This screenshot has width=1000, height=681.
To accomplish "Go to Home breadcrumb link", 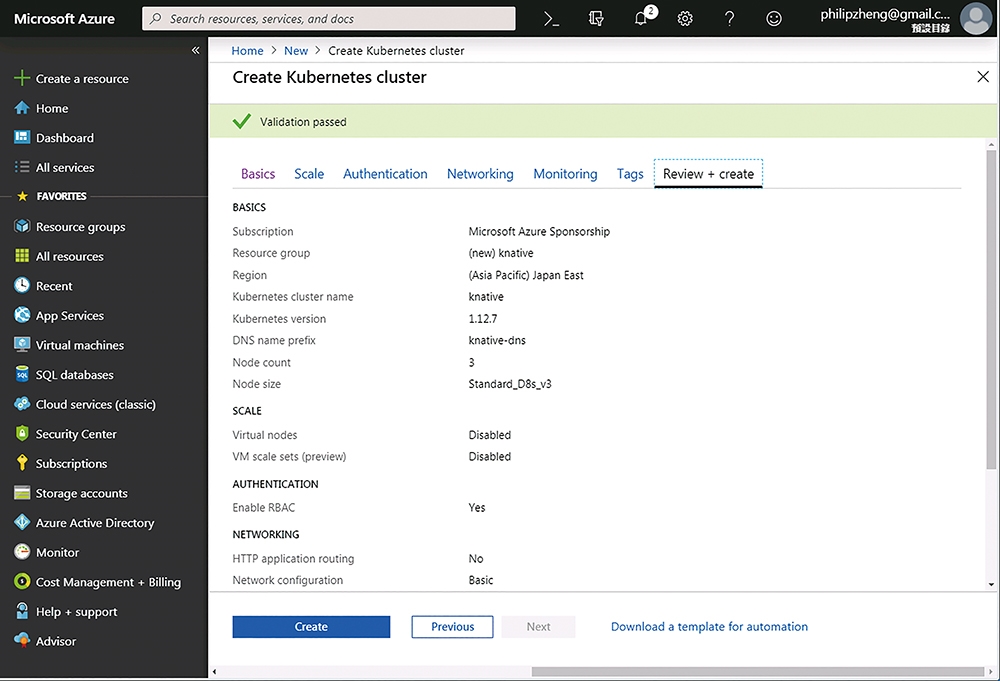I will 247,50.
